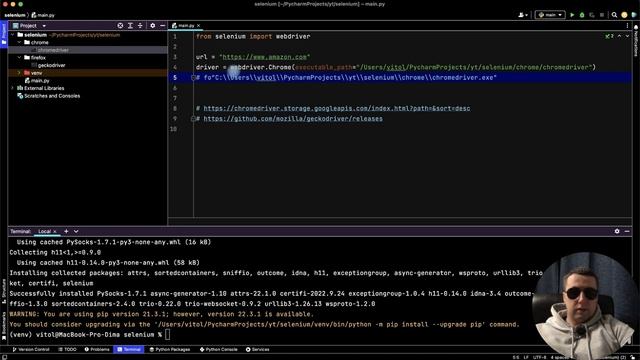Select opened file locate icon in Project panel
640x360 pixels.
(120, 25)
